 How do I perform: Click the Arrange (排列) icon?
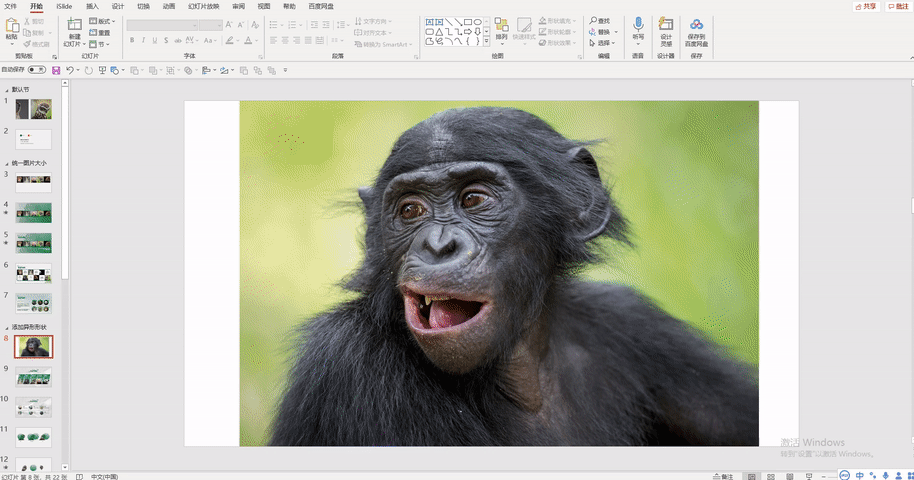[501, 24]
